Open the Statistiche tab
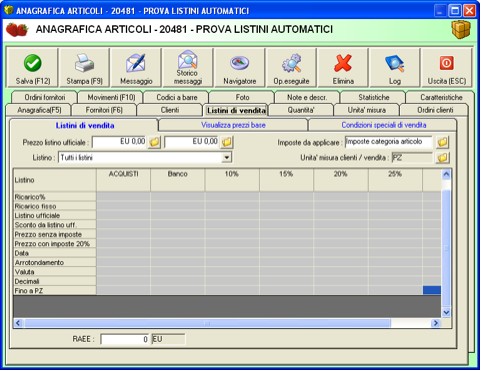The image size is (482, 371). (x=374, y=97)
